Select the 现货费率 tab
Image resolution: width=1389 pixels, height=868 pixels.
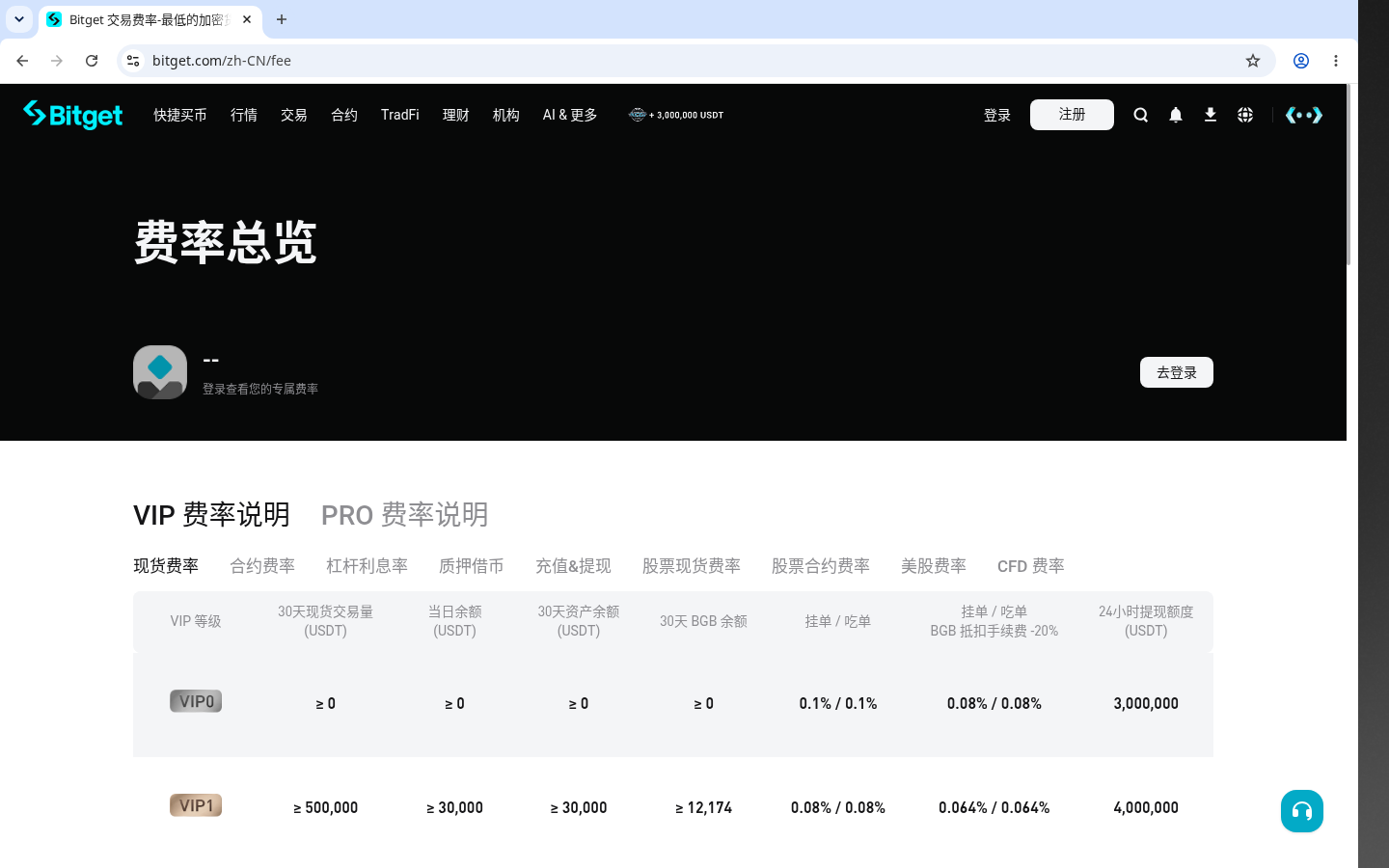(166, 566)
